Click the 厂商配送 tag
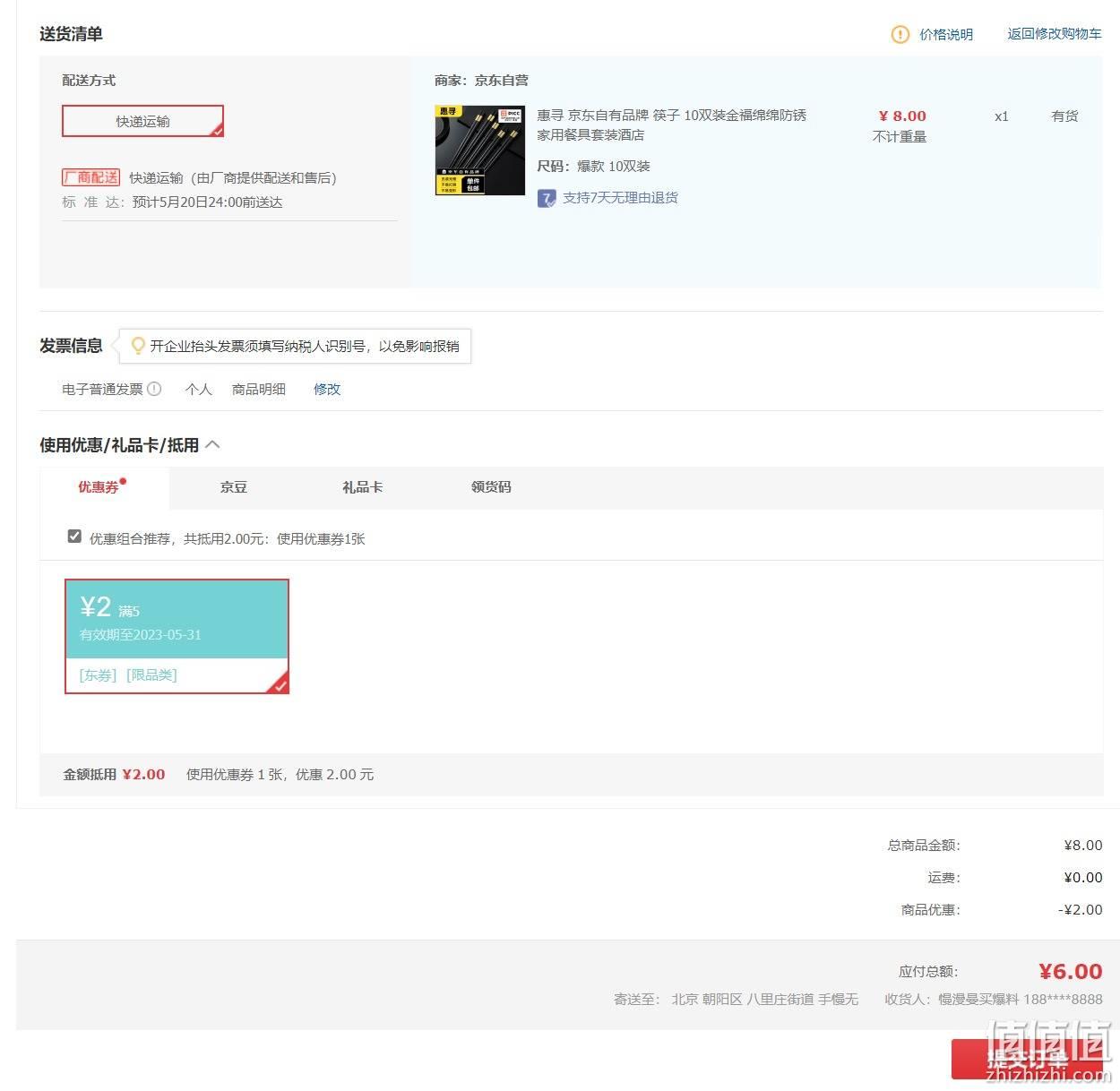Screen dimensions: 1120x1091 click(90, 177)
